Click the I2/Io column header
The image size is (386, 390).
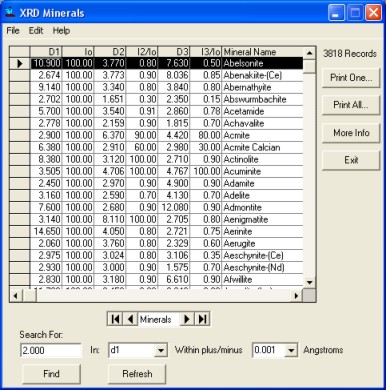142,52
